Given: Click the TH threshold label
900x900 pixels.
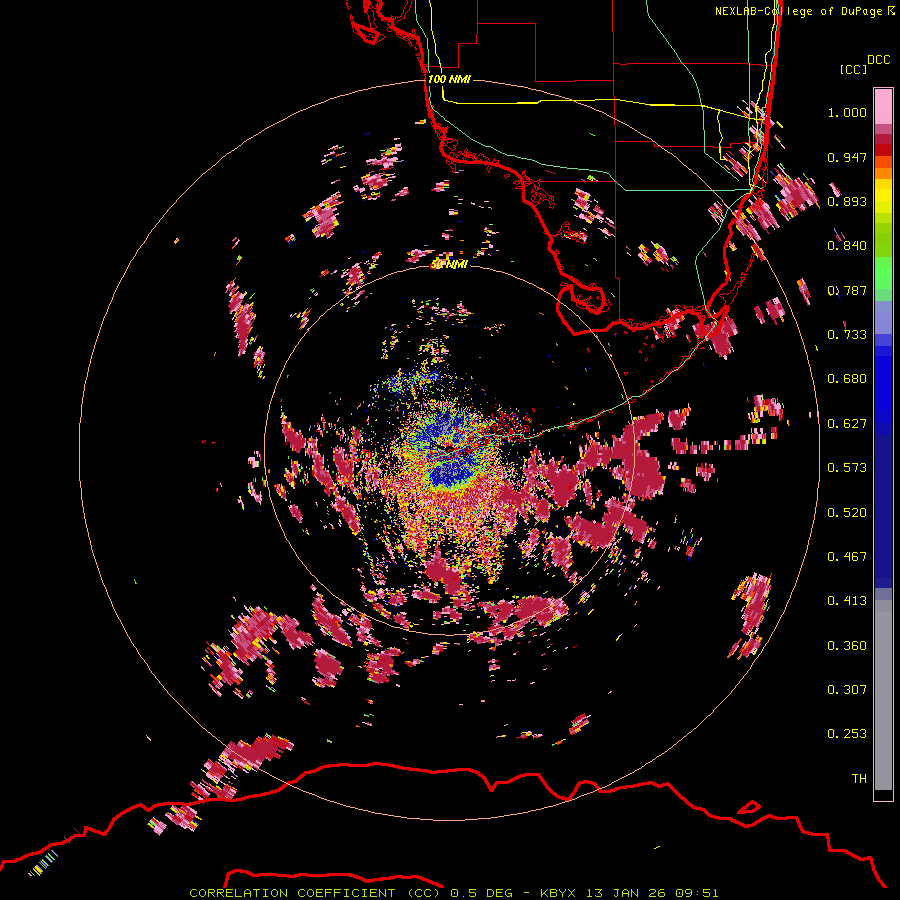Looking at the screenshot, I should tap(859, 779).
